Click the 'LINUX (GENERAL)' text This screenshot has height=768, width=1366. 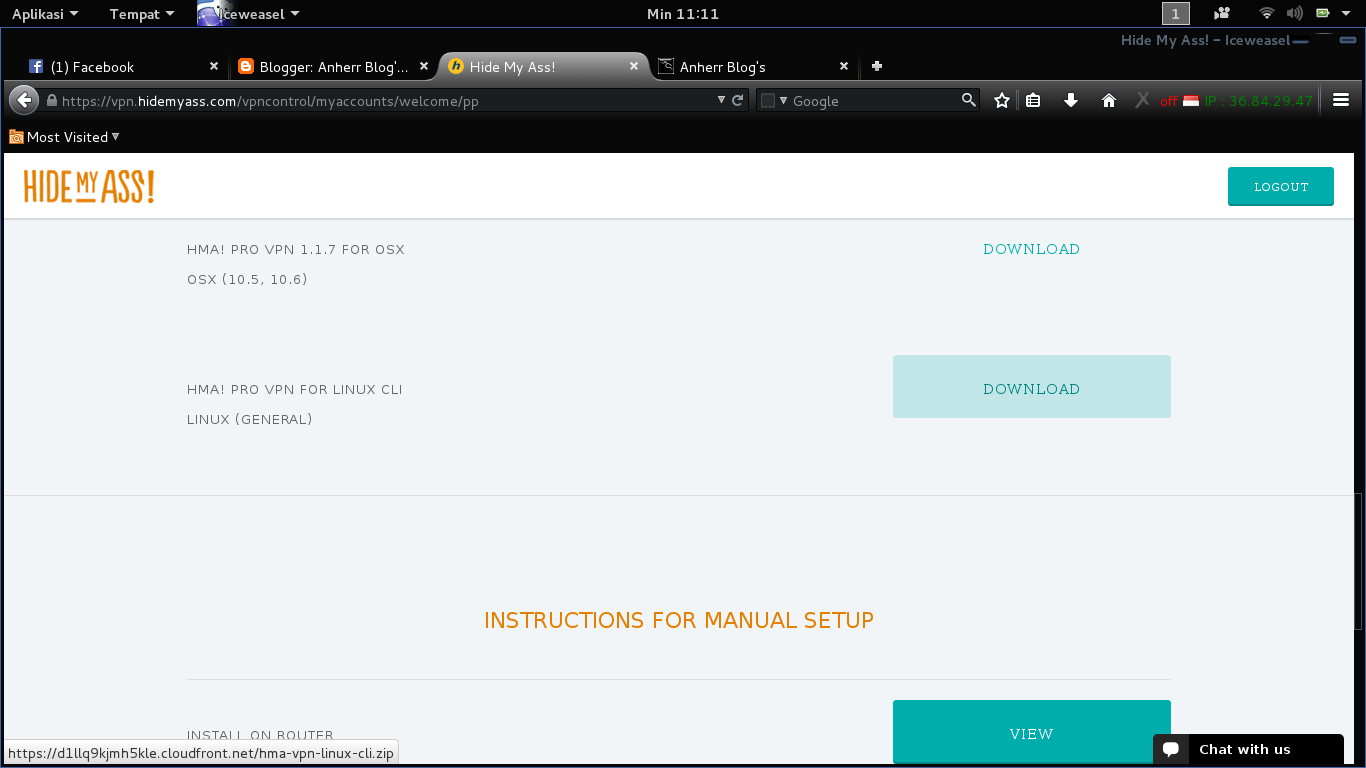[250, 419]
